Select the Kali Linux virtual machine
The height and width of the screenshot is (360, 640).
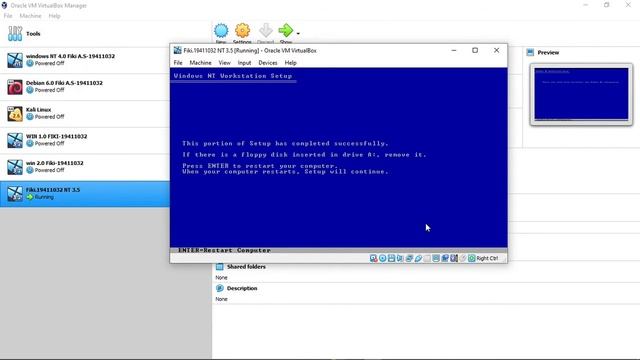[84, 113]
